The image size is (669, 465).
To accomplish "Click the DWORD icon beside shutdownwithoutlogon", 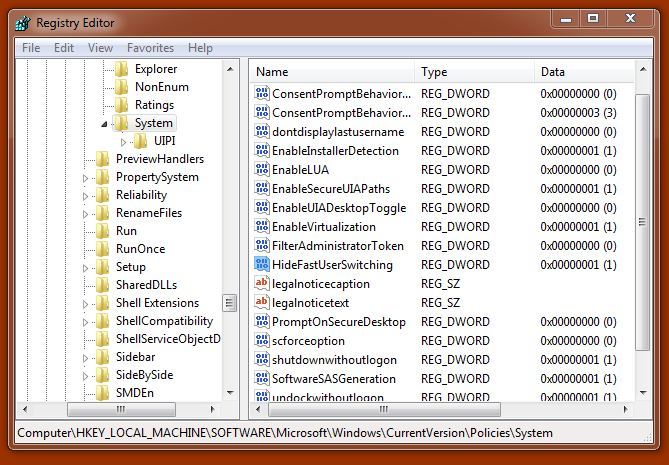I will (x=262, y=359).
